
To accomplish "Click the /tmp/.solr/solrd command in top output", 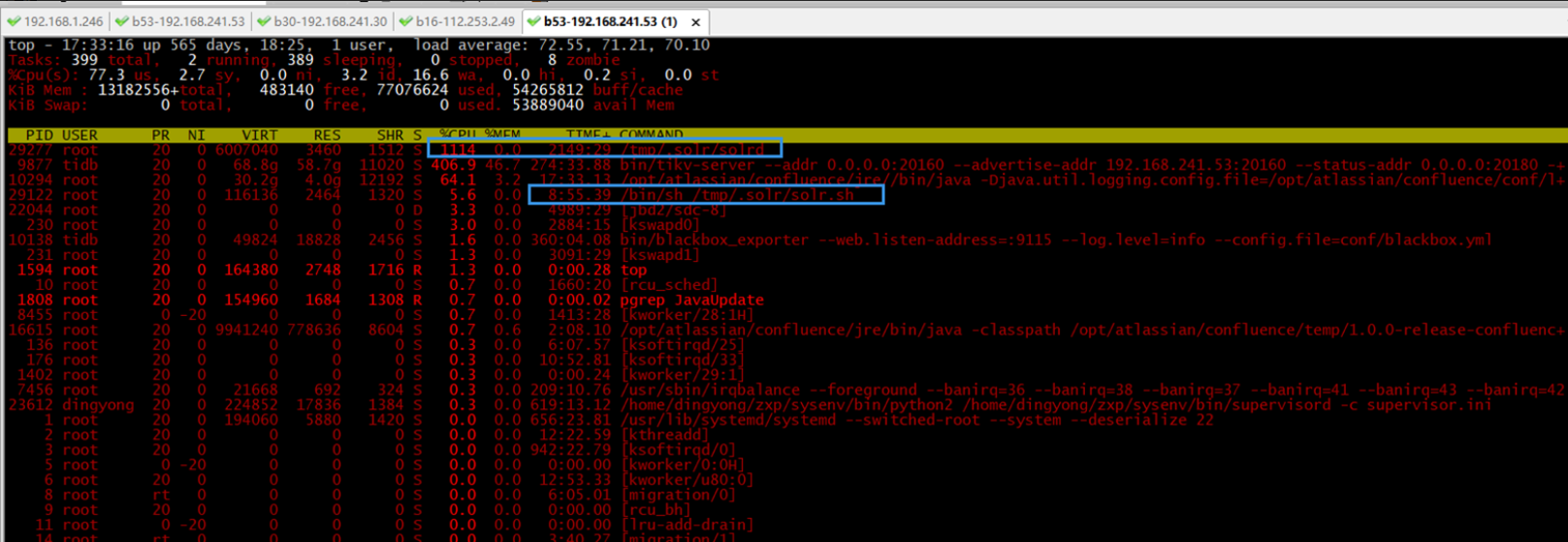I will pos(691,149).
